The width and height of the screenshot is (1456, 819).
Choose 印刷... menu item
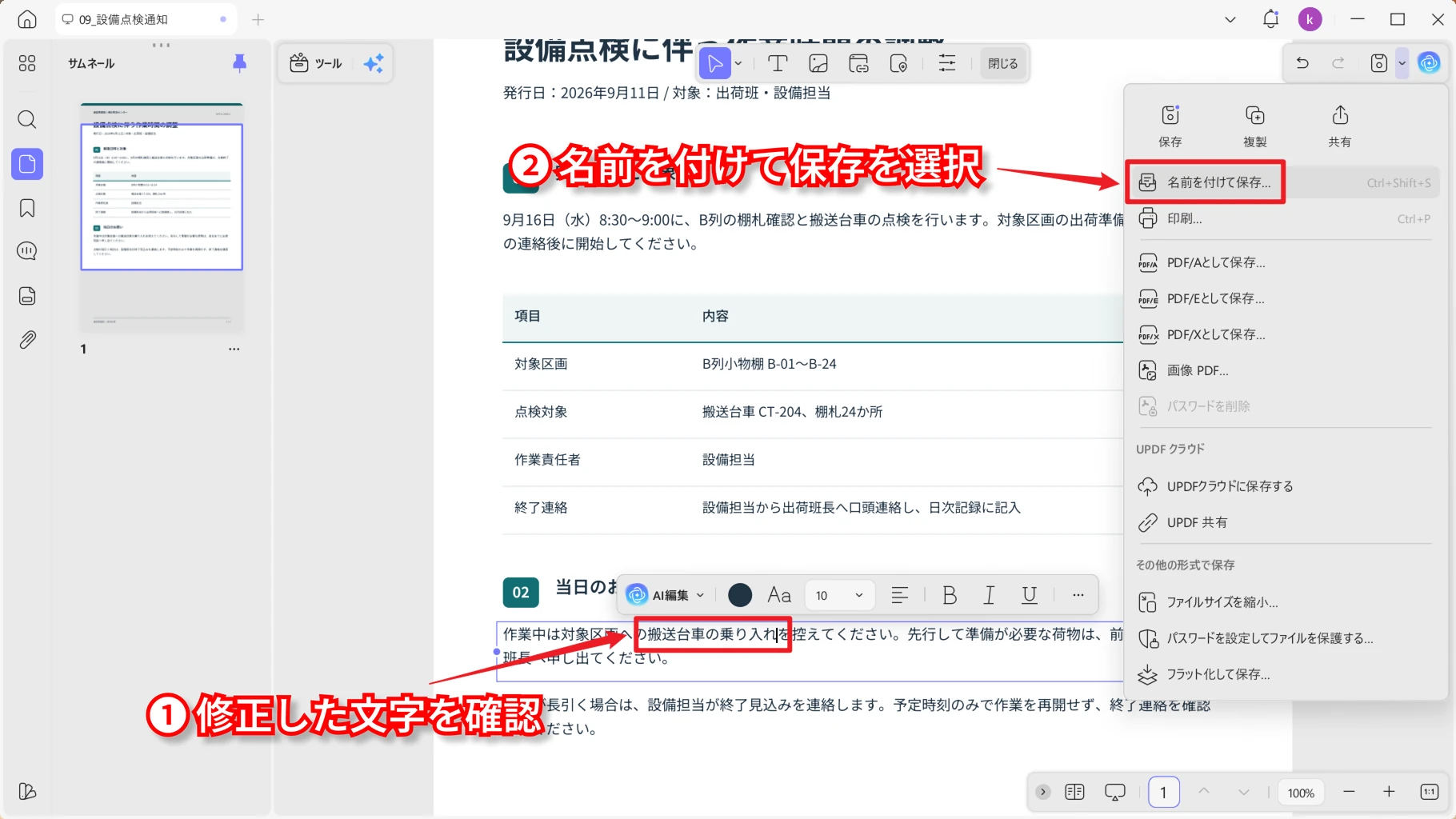pos(1284,218)
